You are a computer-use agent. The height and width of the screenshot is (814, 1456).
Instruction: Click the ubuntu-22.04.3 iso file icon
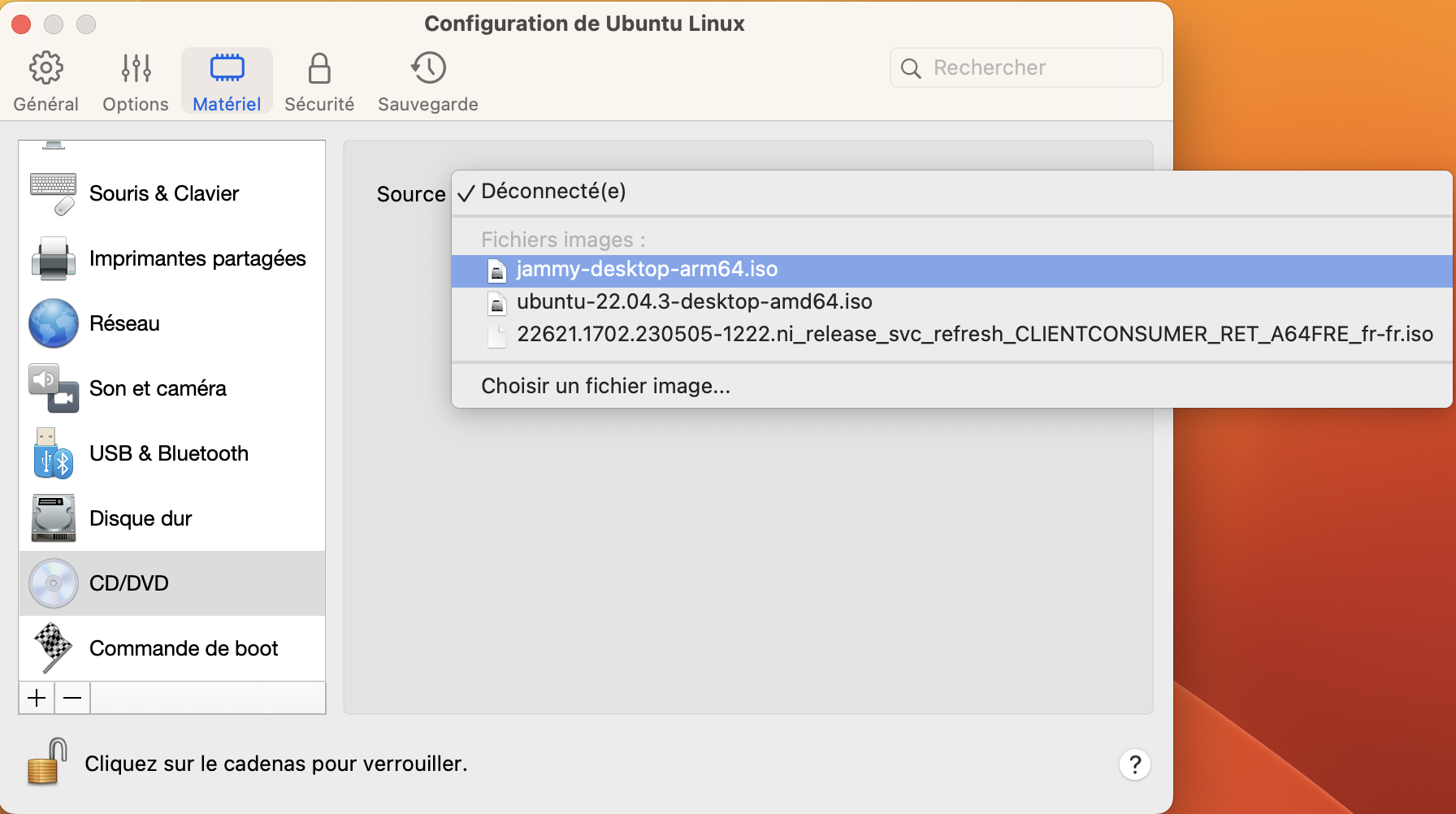497,303
